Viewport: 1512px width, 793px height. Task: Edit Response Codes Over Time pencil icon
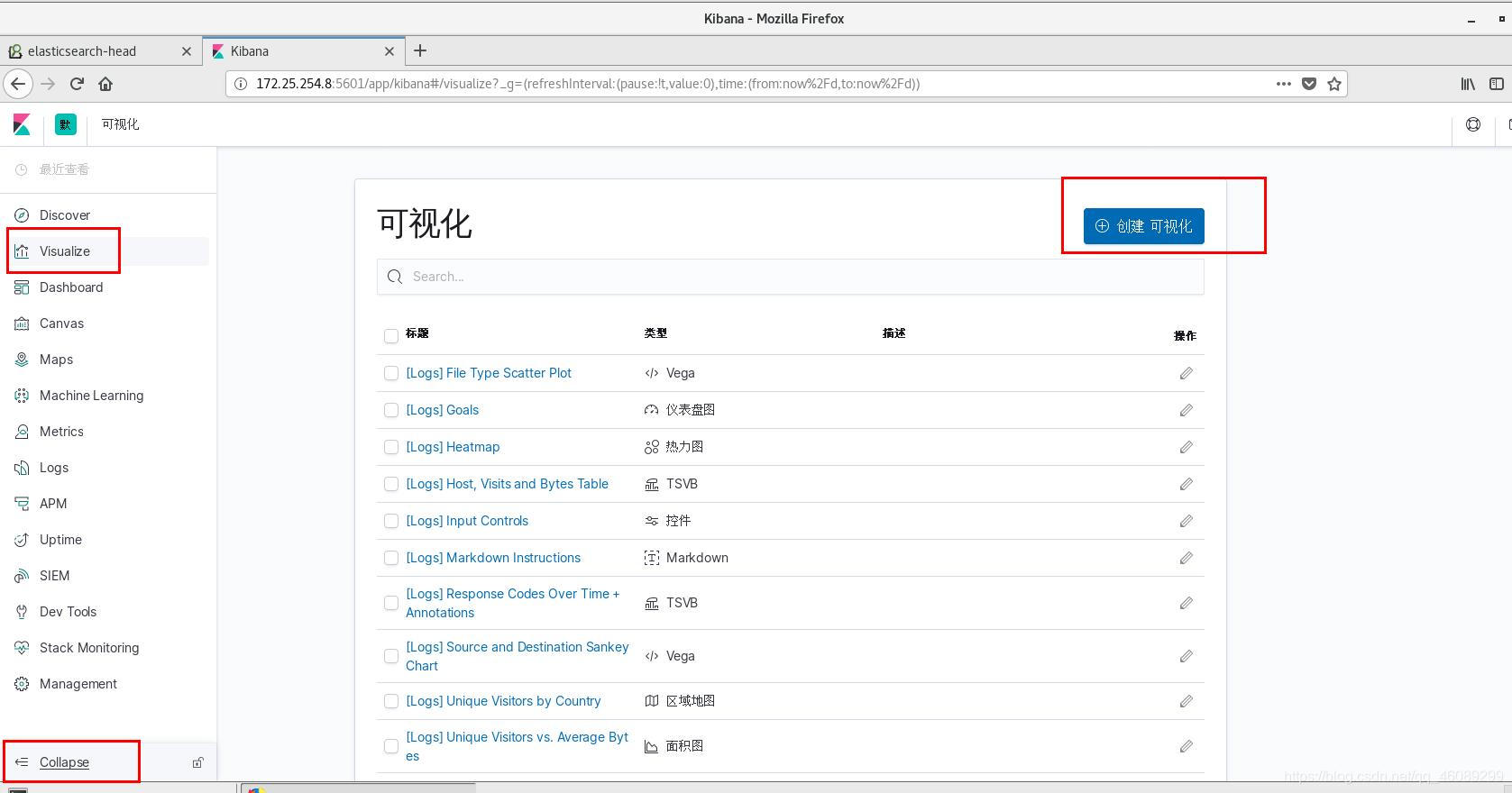1186,603
